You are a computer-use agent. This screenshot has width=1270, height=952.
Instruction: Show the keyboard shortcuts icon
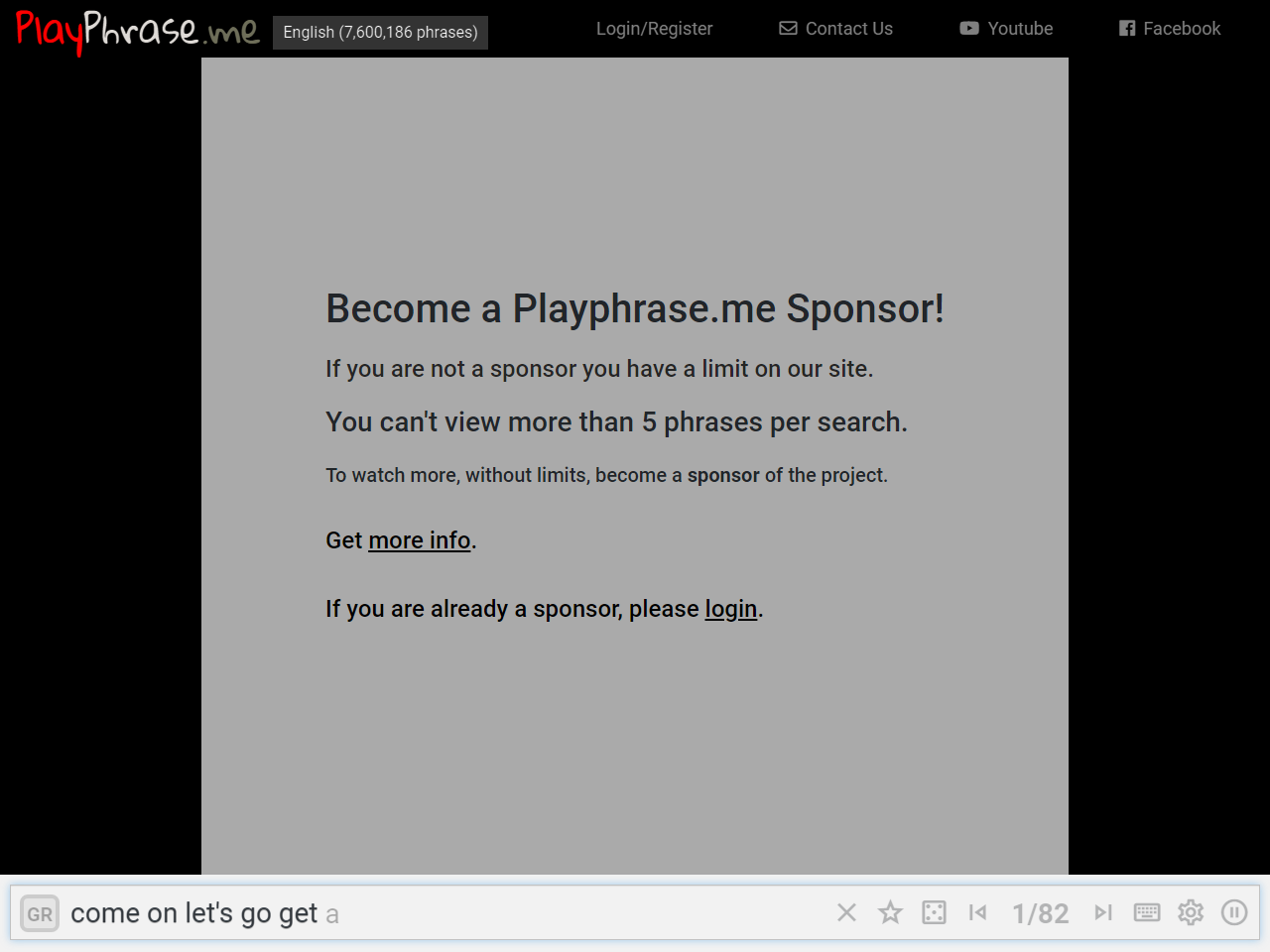coord(1147,912)
